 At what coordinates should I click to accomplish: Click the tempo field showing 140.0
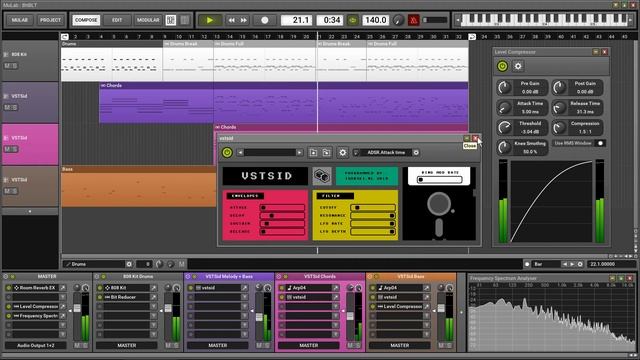(375, 20)
